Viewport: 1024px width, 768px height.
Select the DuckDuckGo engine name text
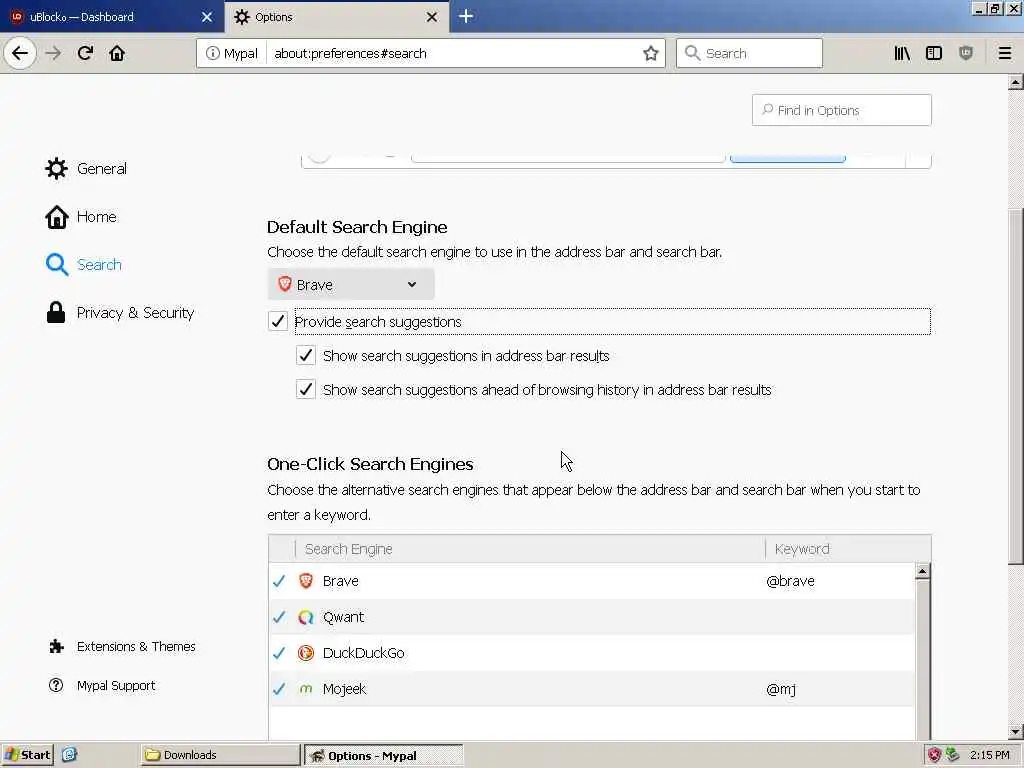click(363, 653)
